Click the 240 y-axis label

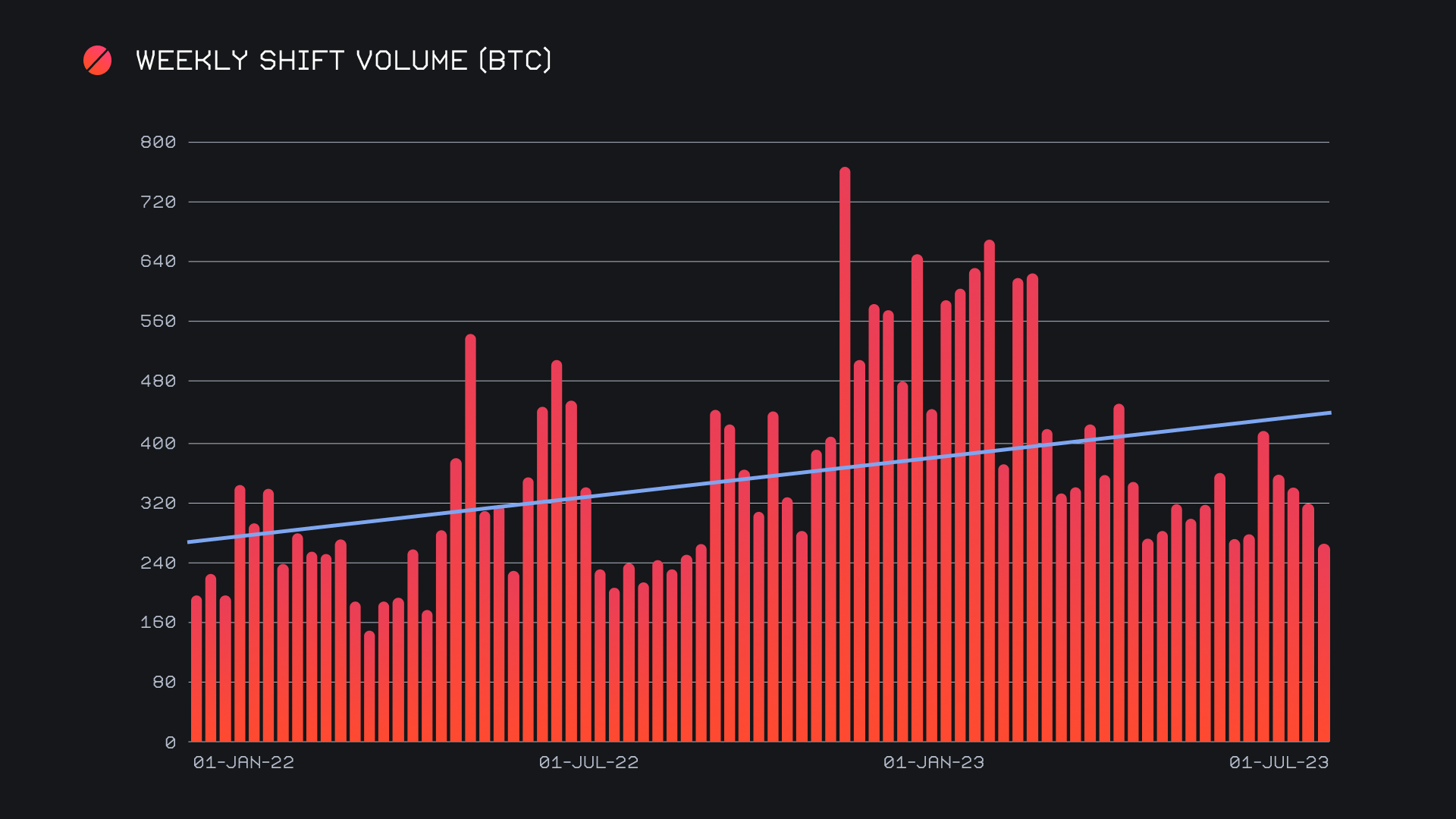[158, 563]
